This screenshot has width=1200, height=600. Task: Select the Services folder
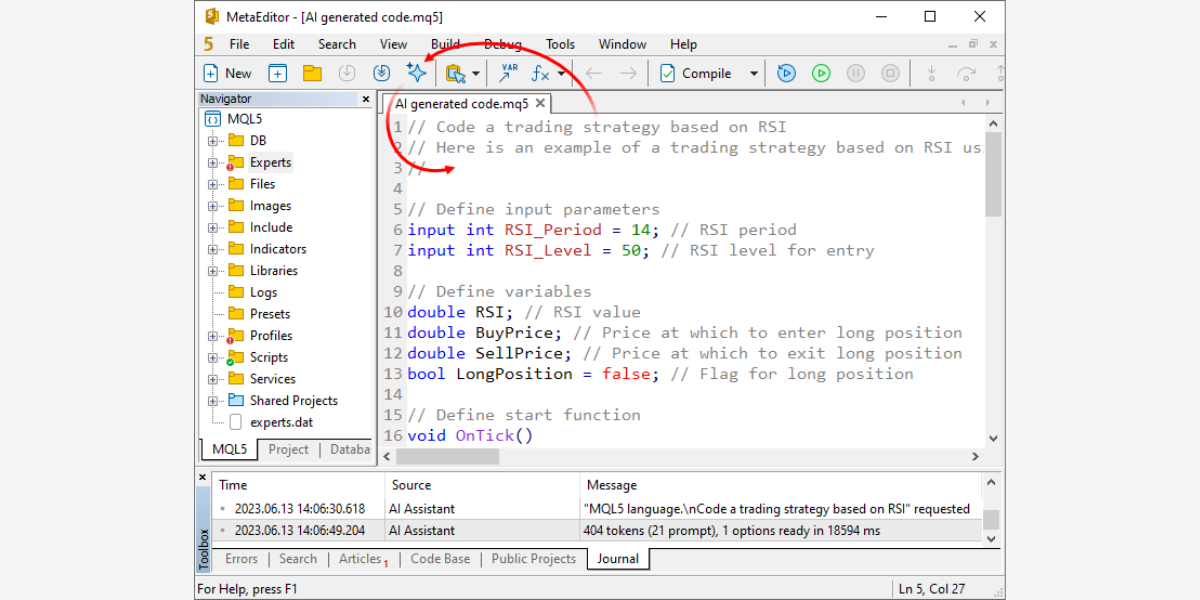(x=272, y=379)
